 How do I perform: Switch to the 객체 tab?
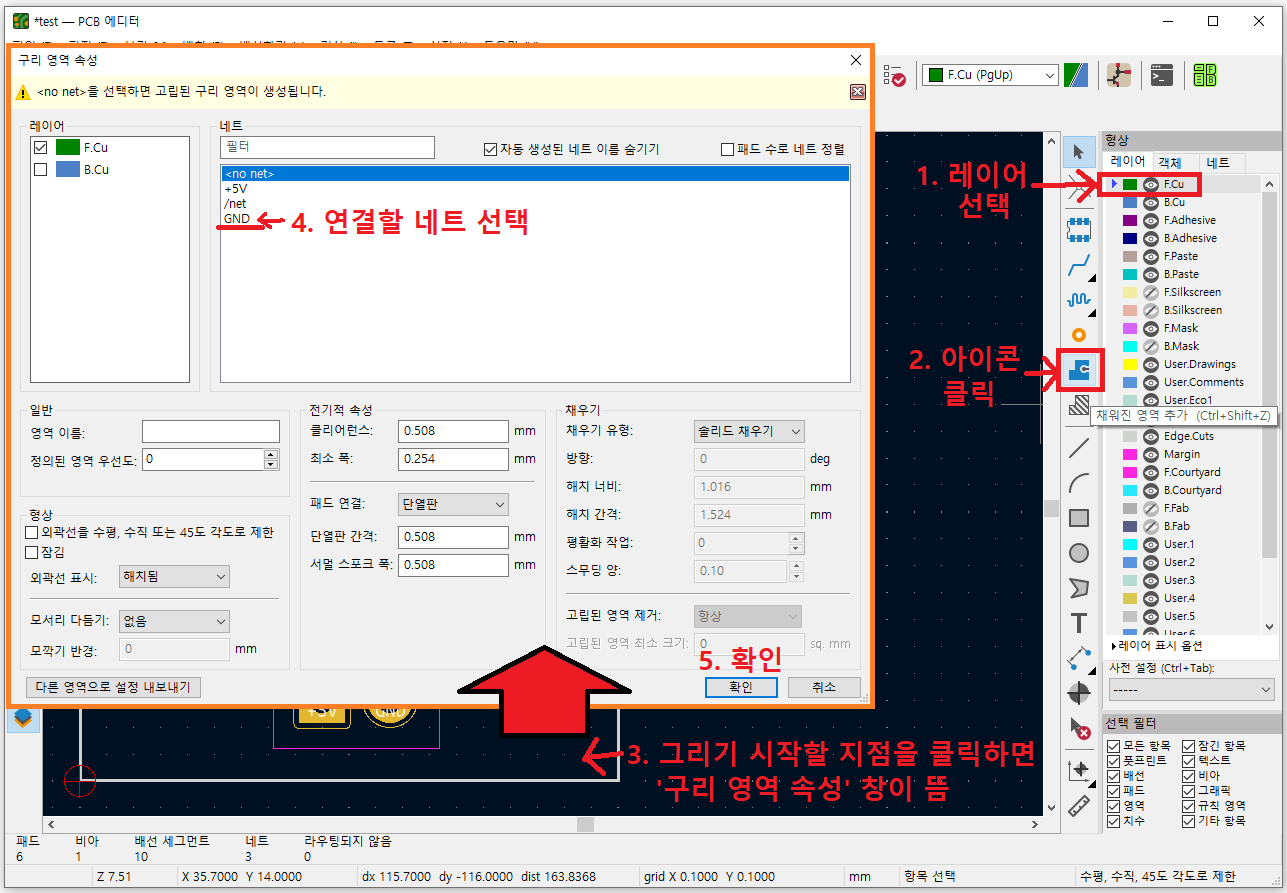click(1169, 162)
